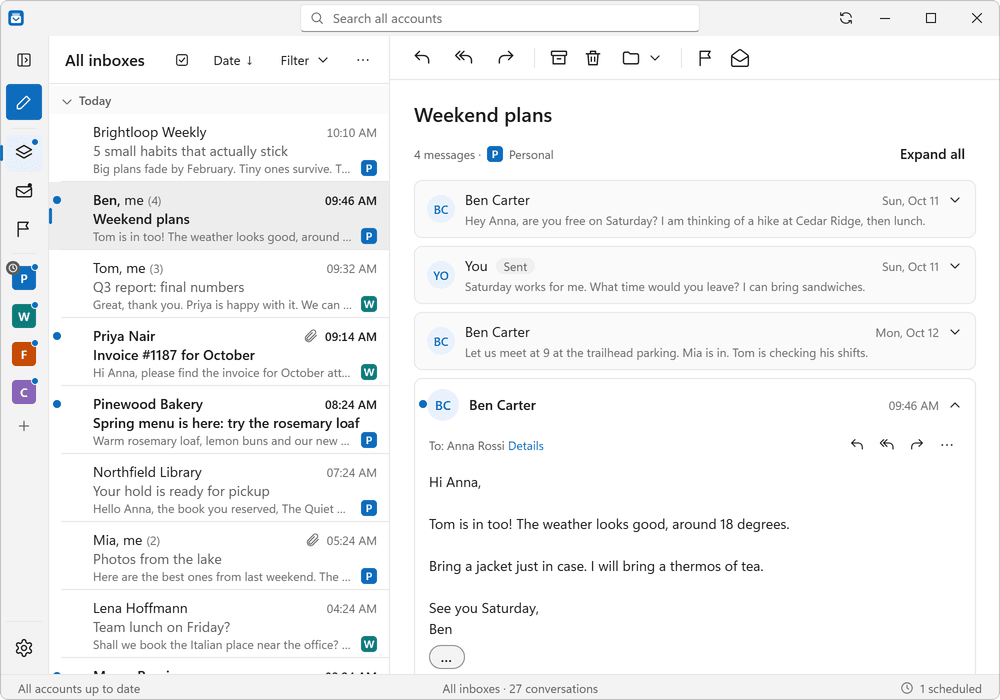This screenshot has width=1000, height=700.
Task: Switch to the orange F account
Action: pos(24,354)
